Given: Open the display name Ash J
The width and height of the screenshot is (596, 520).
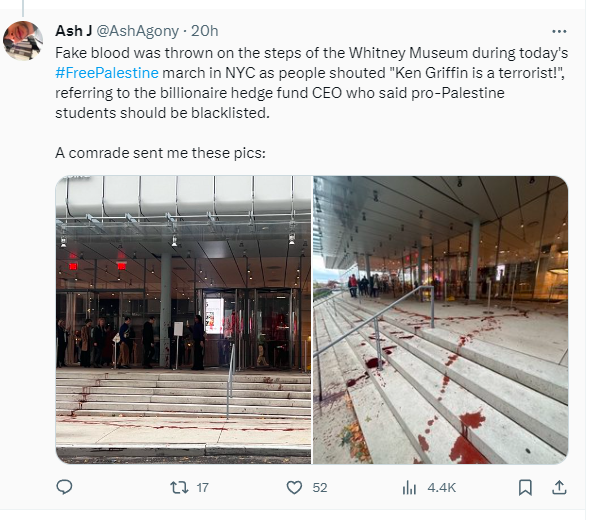Looking at the screenshot, I should point(74,31).
